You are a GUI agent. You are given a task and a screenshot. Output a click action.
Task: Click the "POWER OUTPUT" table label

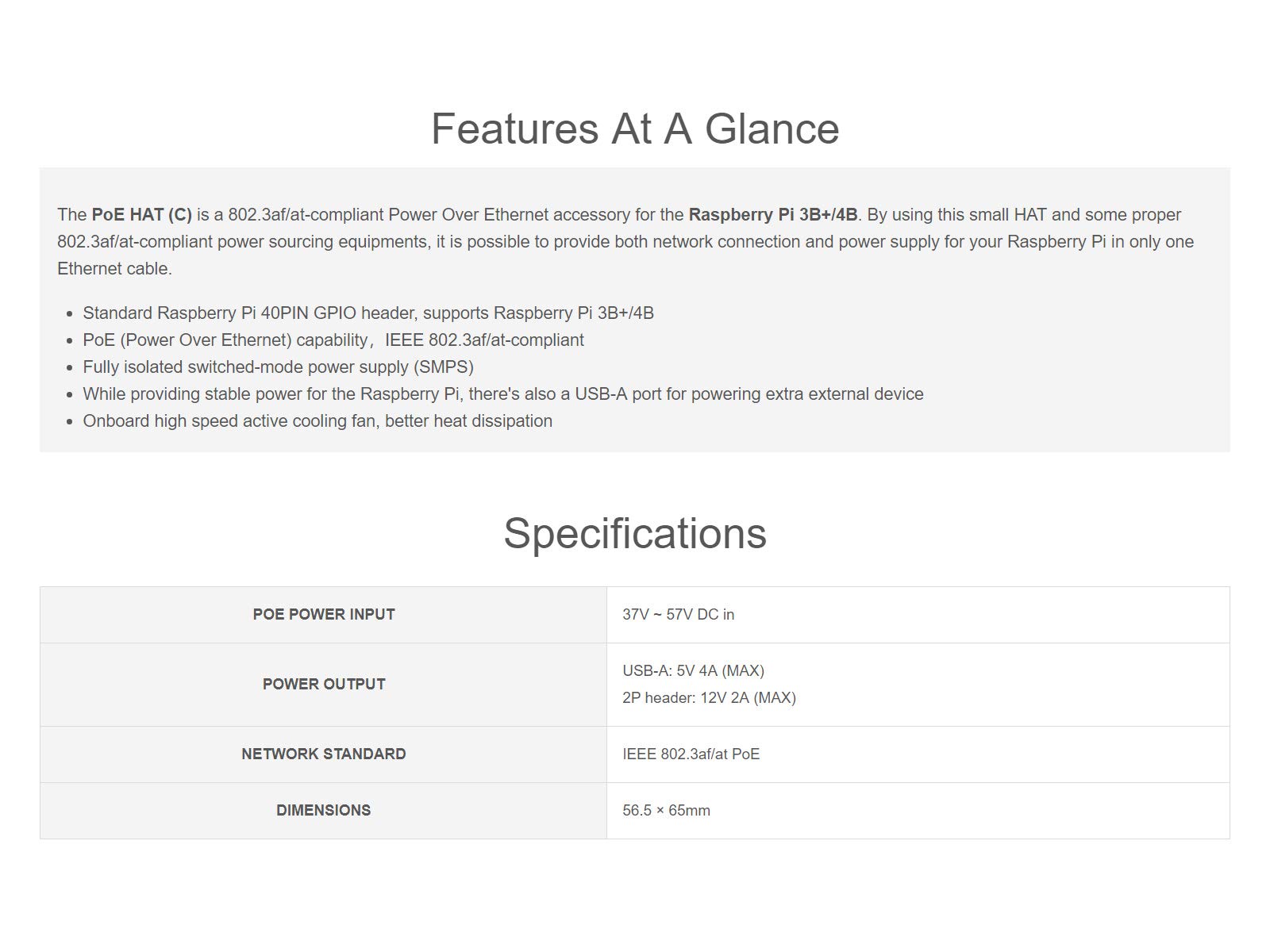coord(324,685)
